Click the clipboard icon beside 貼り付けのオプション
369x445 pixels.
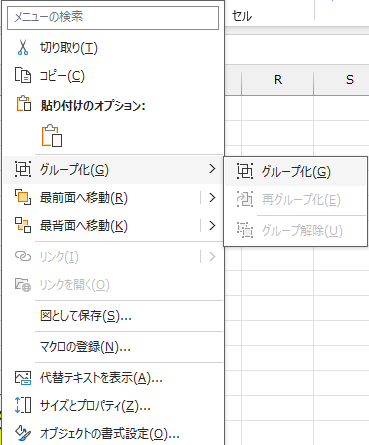24,104
